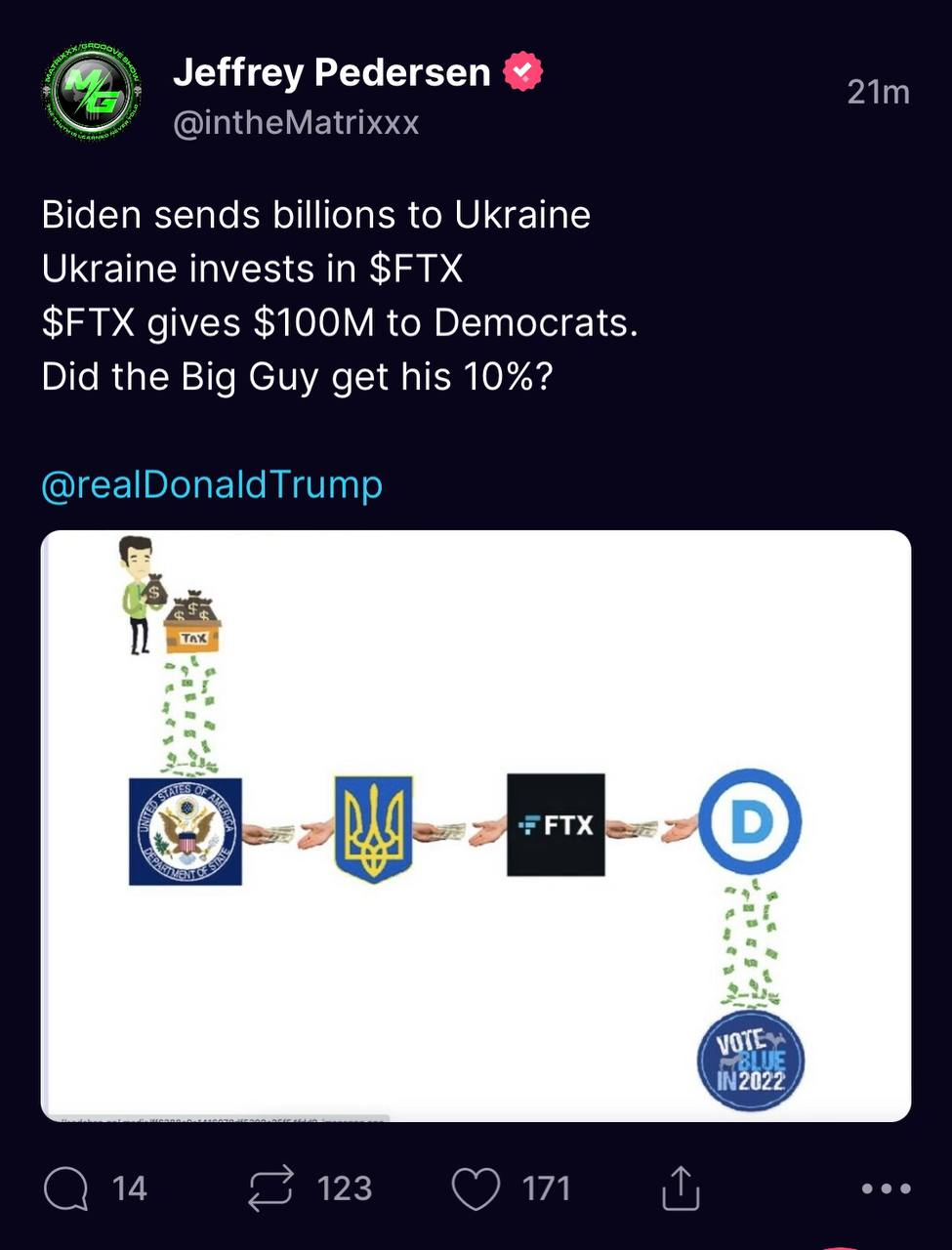The width and height of the screenshot is (952, 1250).
Task: Click the FTX logo in the image
Action: [556, 825]
